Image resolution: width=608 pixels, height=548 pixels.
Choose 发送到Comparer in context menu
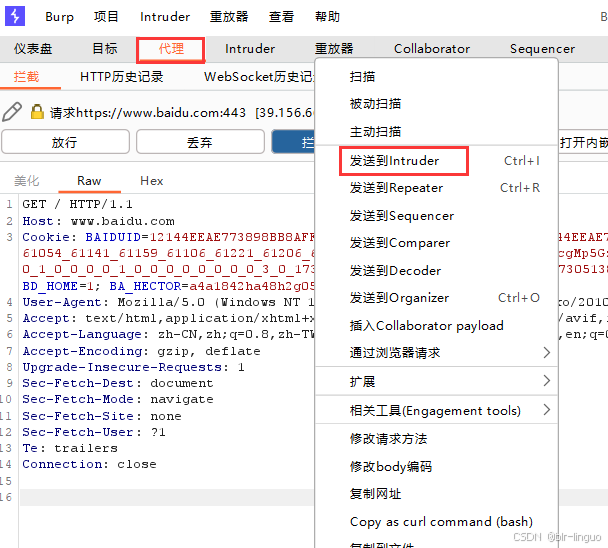436,243
